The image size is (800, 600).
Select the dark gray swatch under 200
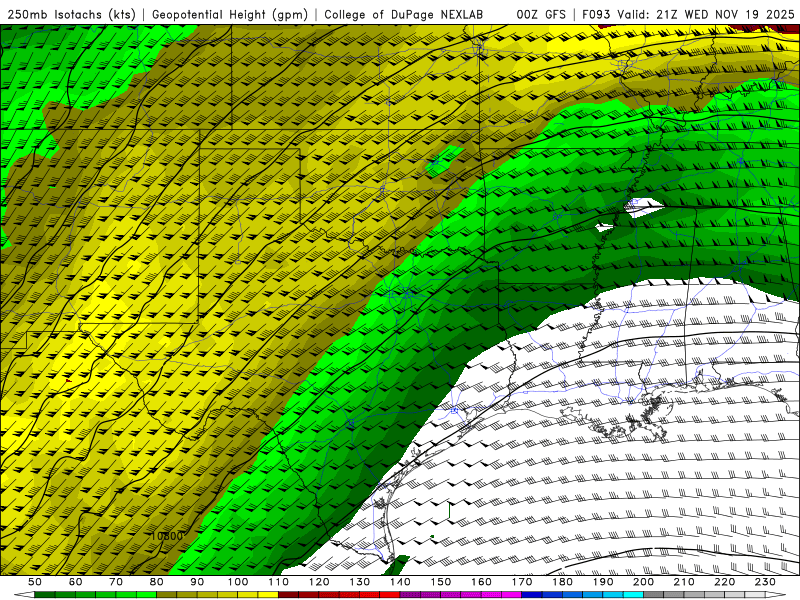tap(654, 595)
